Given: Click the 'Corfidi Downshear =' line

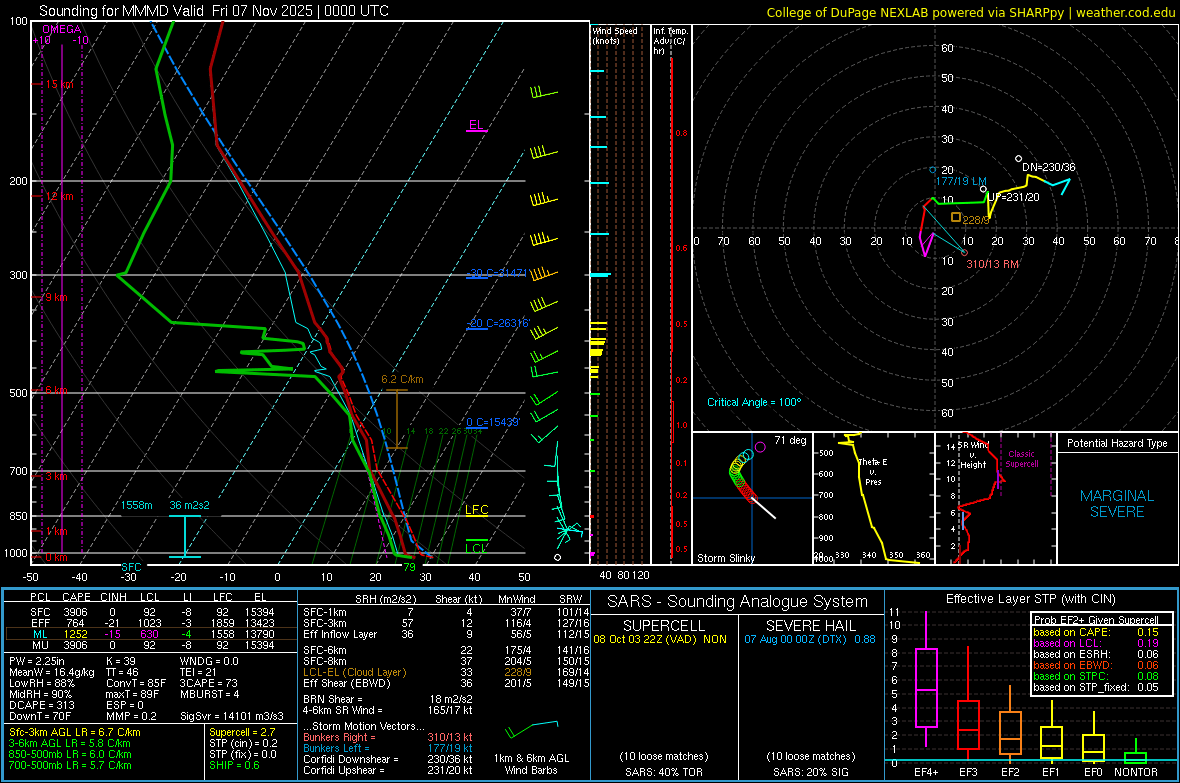Looking at the screenshot, I should click(x=388, y=759).
